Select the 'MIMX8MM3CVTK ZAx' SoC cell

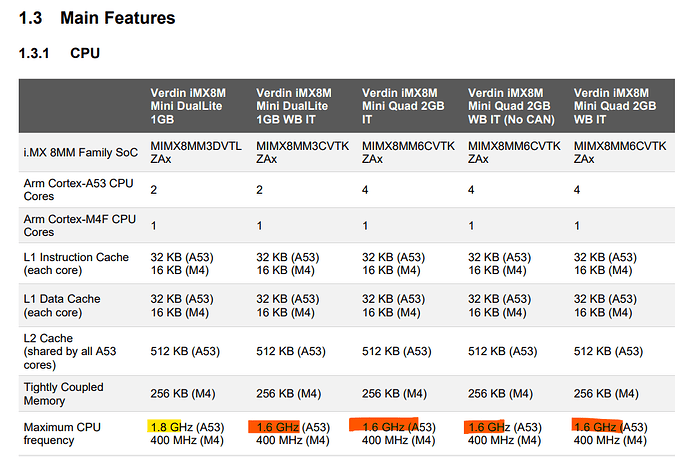(302, 152)
